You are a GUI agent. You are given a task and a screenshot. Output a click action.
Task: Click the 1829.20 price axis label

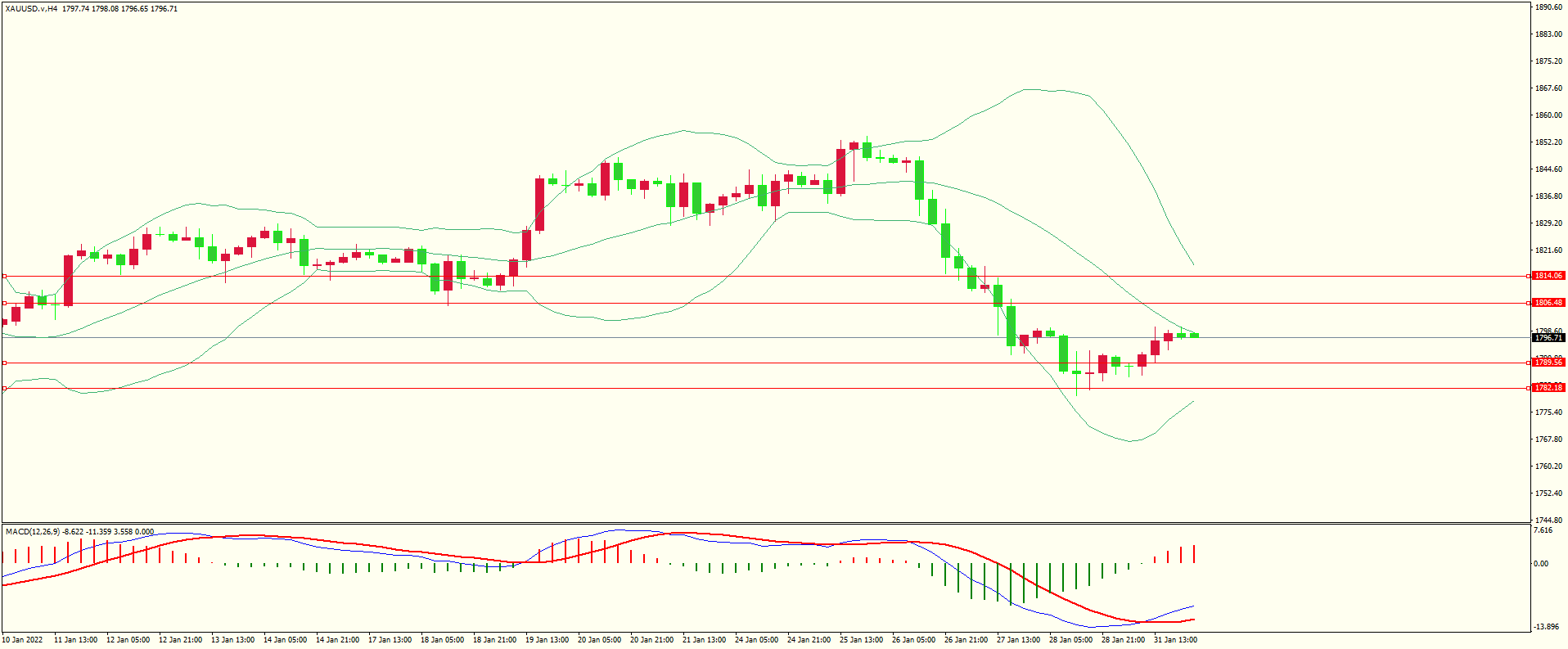(x=1548, y=223)
